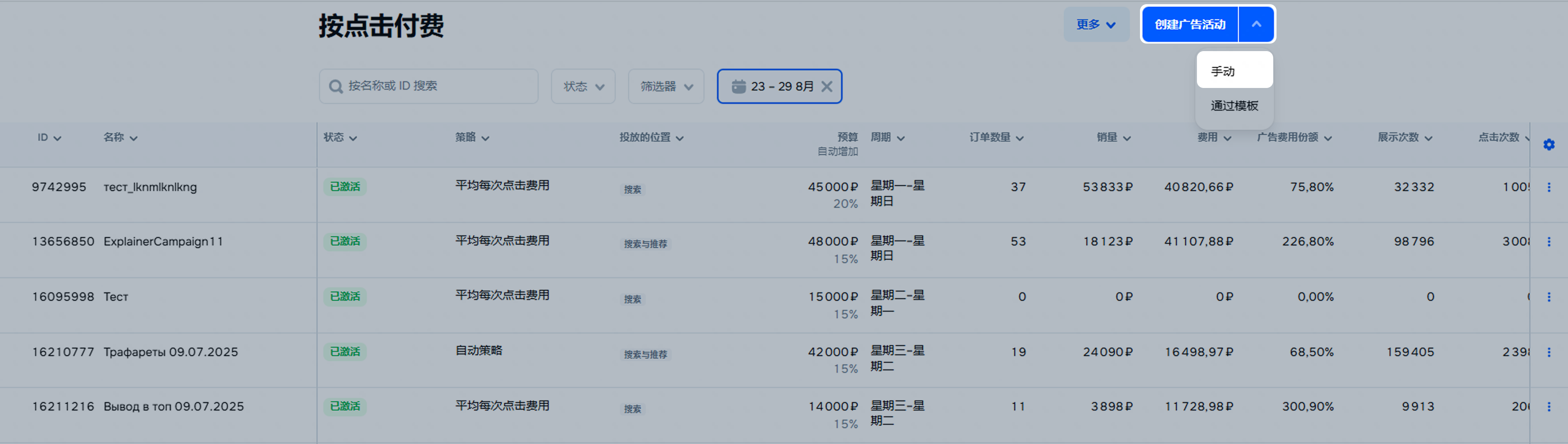Collapse the 创建广告活动 dropdown arrow
Image resolution: width=1568 pixels, height=444 pixels.
pos(1256,24)
